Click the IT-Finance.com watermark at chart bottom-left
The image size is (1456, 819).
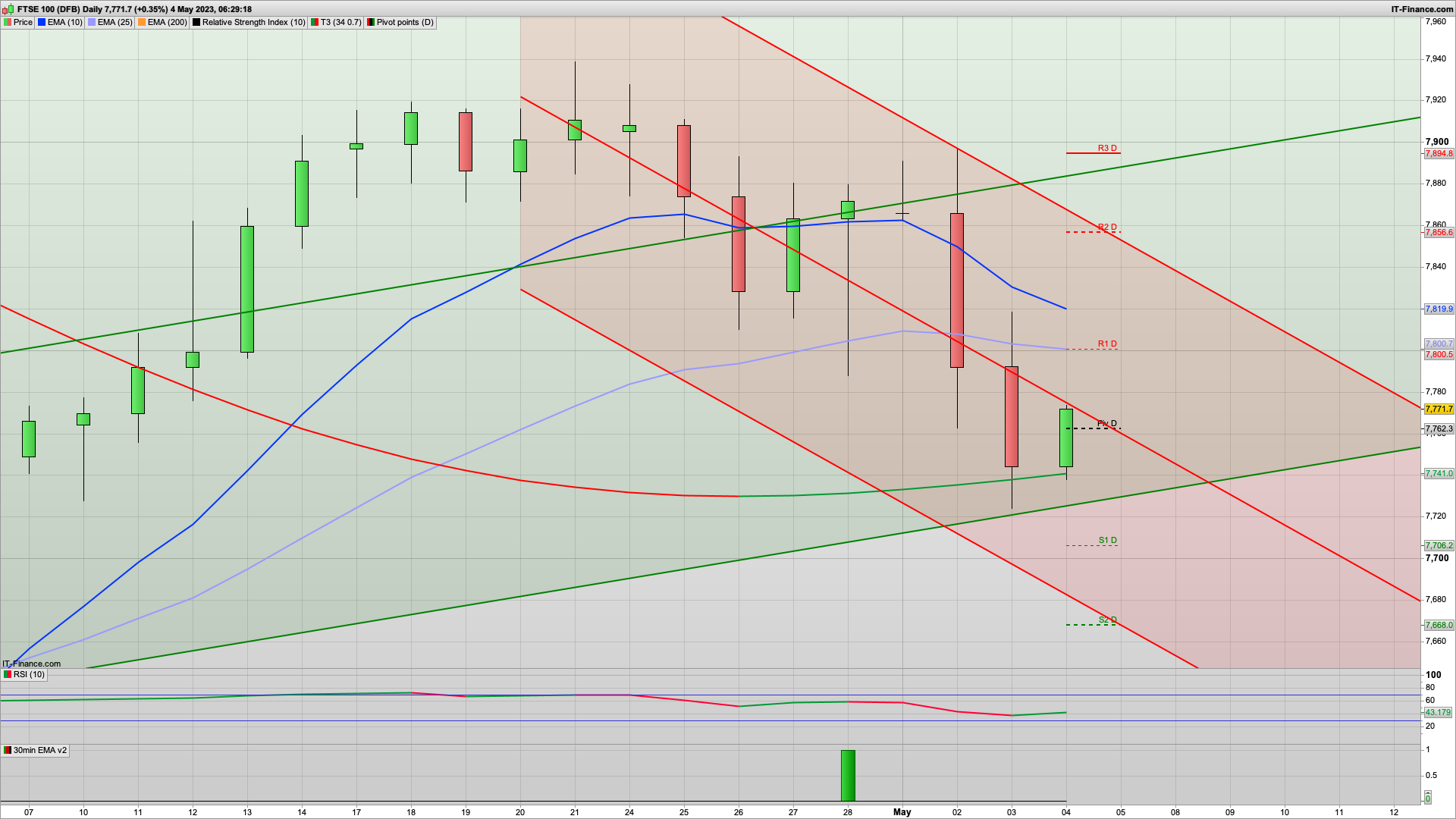32,664
